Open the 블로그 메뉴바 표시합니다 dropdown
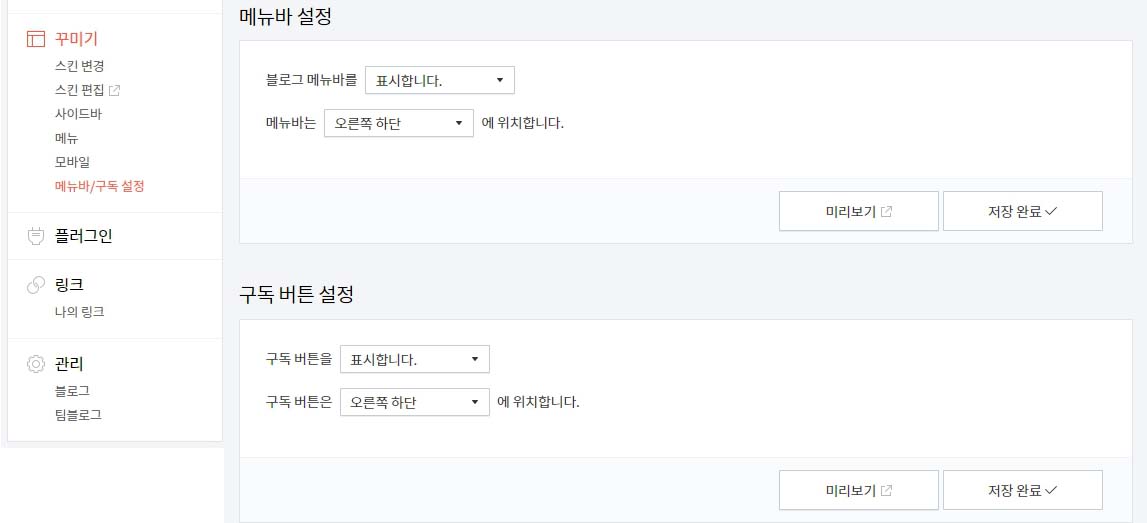1147x523 pixels. coord(440,80)
